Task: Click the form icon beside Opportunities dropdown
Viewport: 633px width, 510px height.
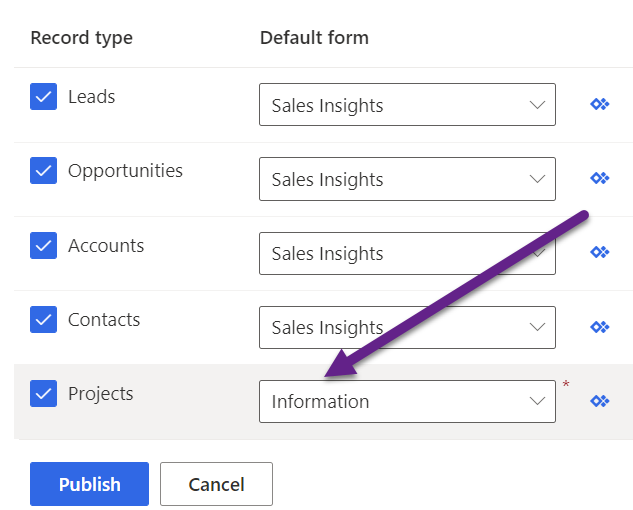Action: click(600, 178)
